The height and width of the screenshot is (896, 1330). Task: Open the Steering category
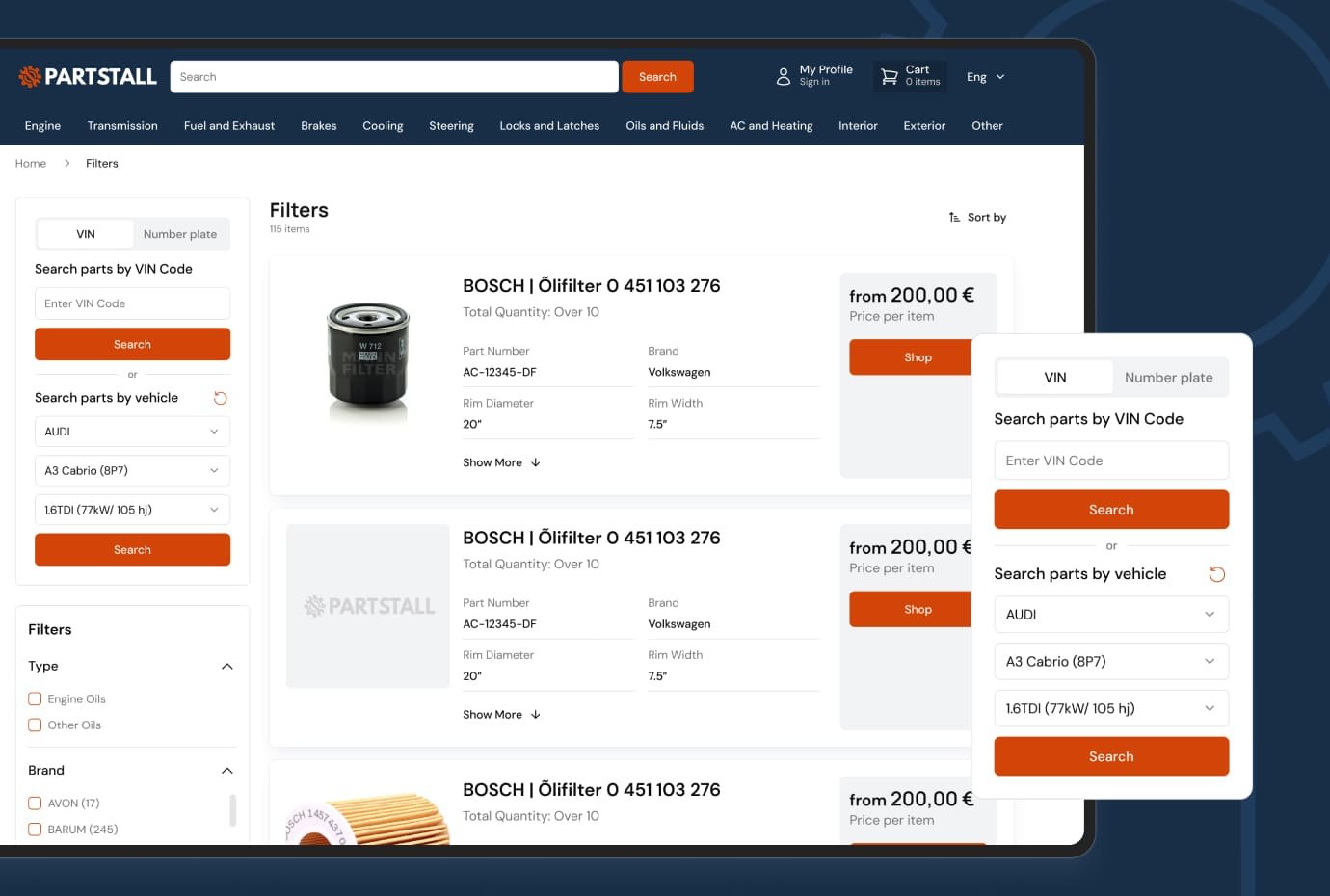(451, 126)
